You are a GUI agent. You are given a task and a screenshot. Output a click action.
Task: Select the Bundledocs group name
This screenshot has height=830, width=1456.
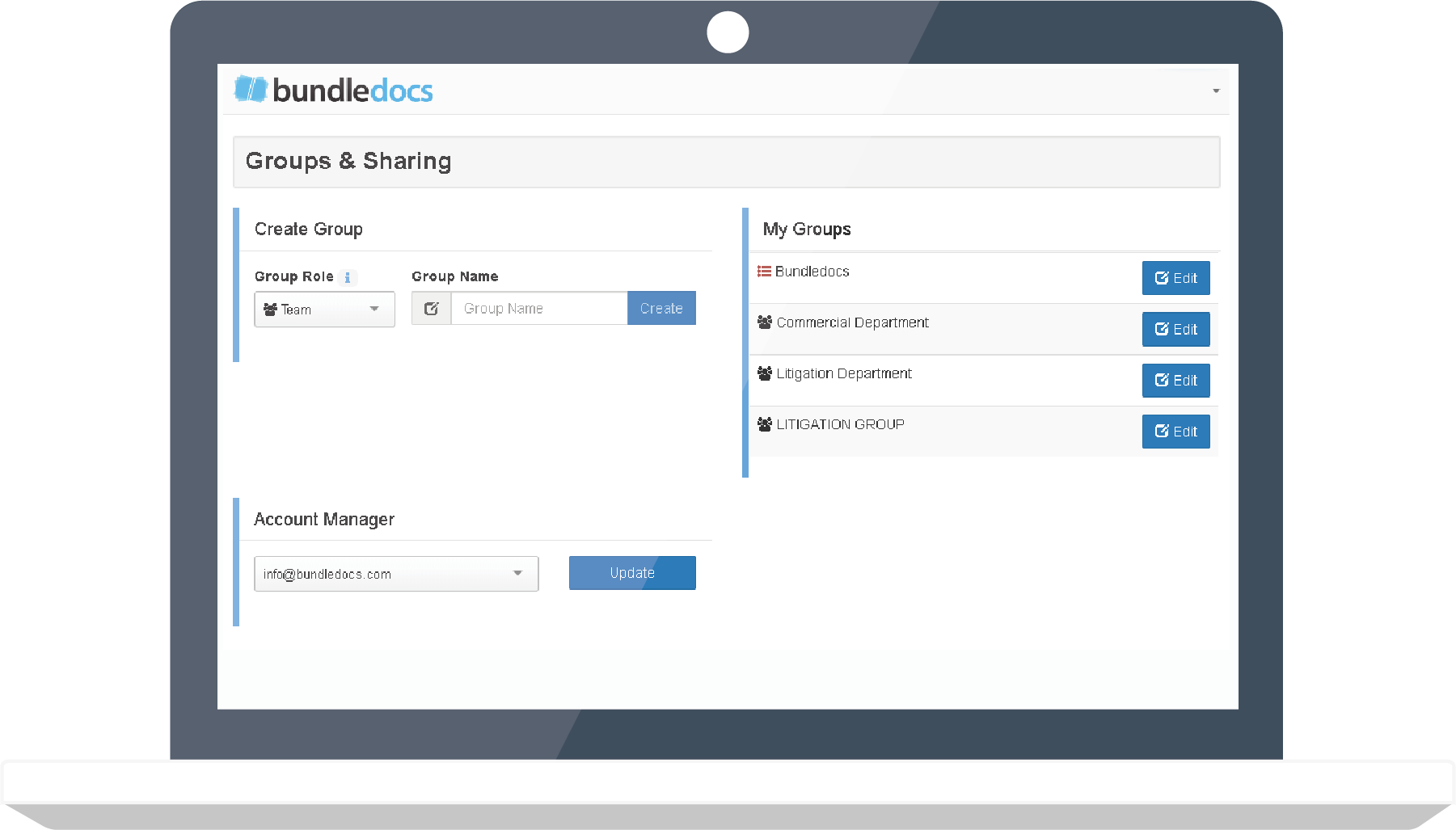pyautogui.click(x=812, y=272)
